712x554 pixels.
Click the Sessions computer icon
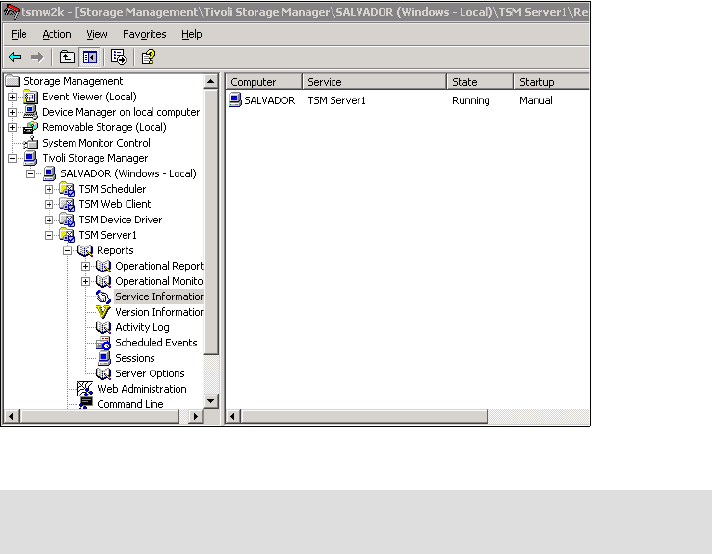(x=104, y=358)
